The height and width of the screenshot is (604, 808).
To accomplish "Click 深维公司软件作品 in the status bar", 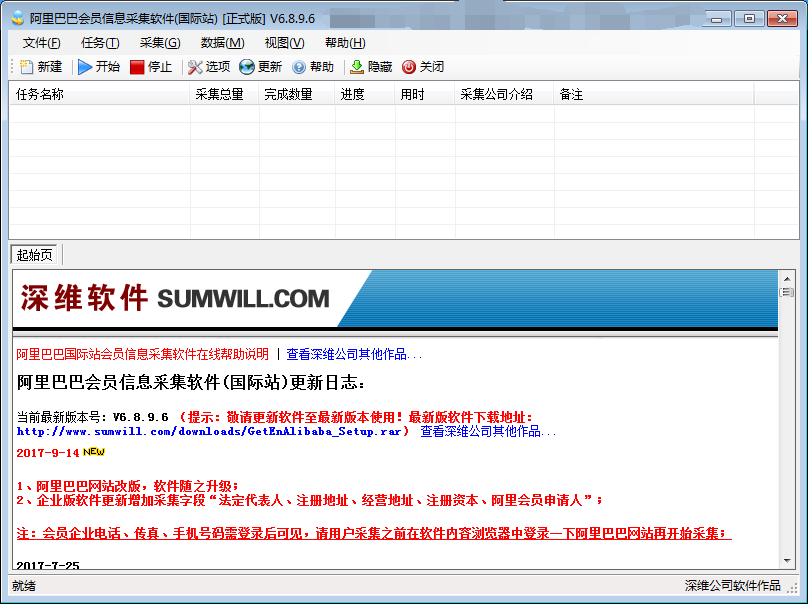I will tap(732, 586).
